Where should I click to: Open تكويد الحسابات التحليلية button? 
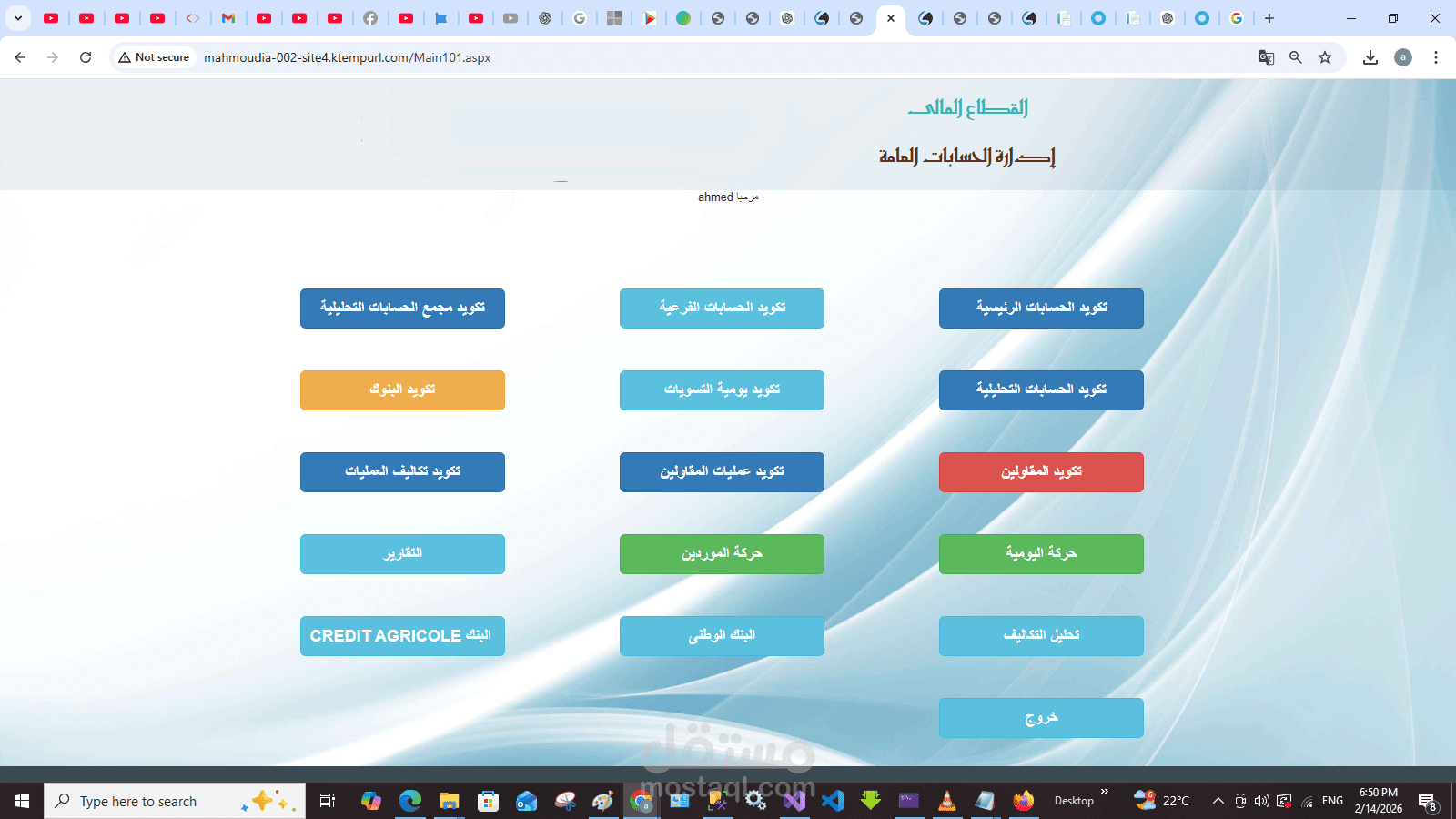[1041, 390]
